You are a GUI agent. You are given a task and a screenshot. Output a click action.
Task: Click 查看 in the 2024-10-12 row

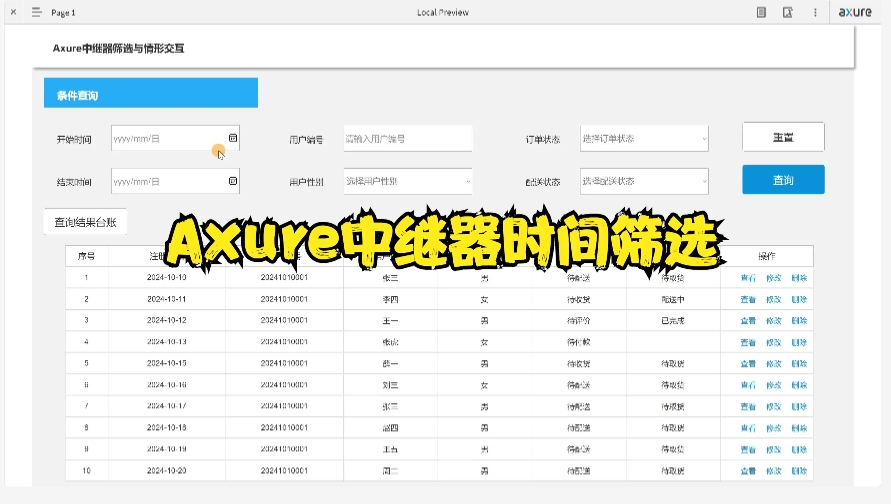[748, 320]
